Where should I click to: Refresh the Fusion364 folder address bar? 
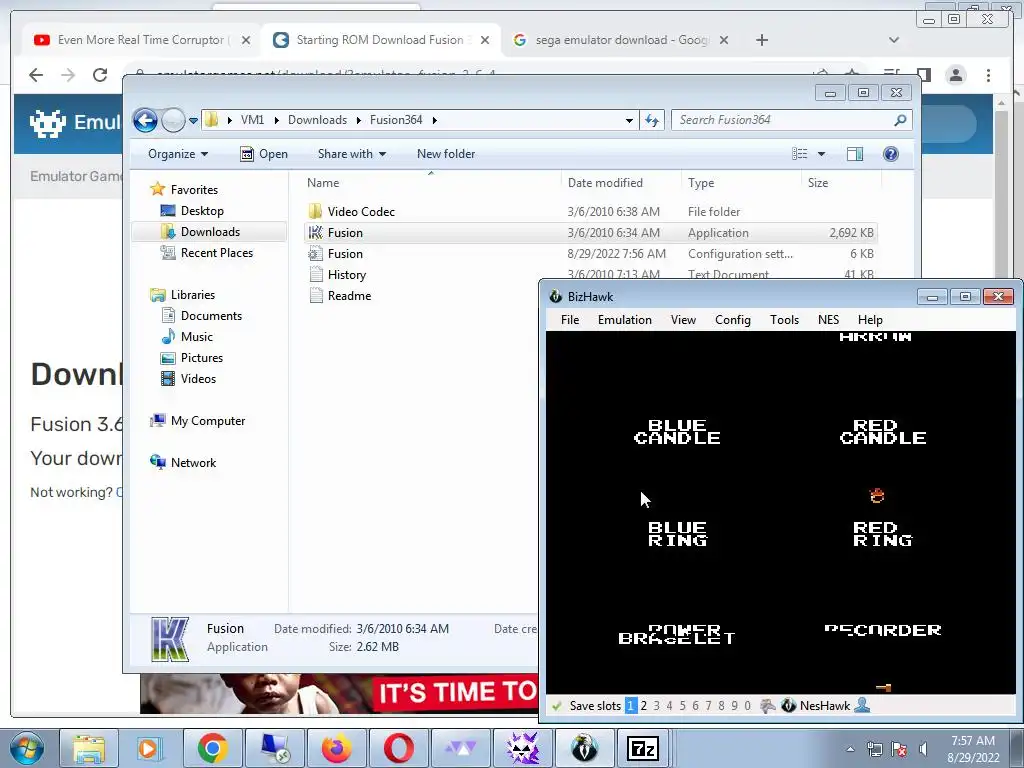(x=652, y=120)
